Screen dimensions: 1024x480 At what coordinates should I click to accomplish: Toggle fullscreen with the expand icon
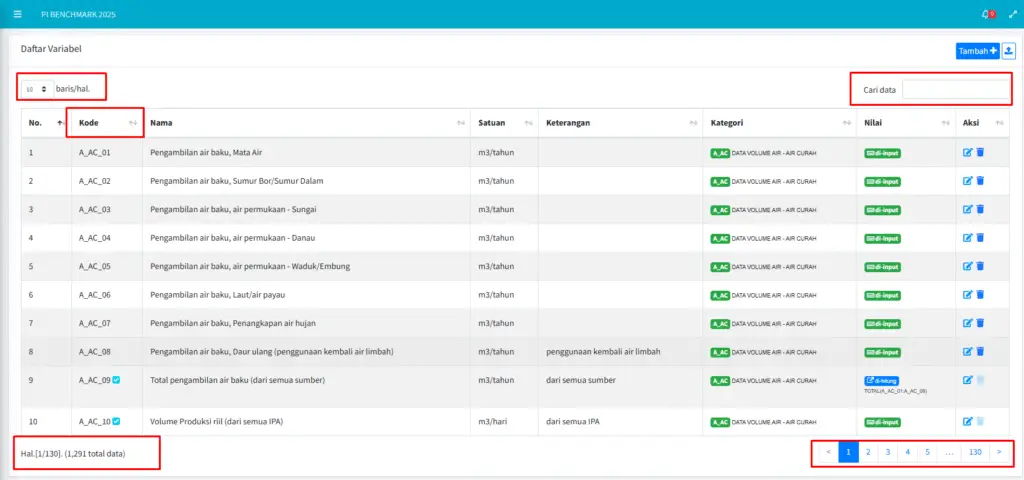pos(1009,14)
